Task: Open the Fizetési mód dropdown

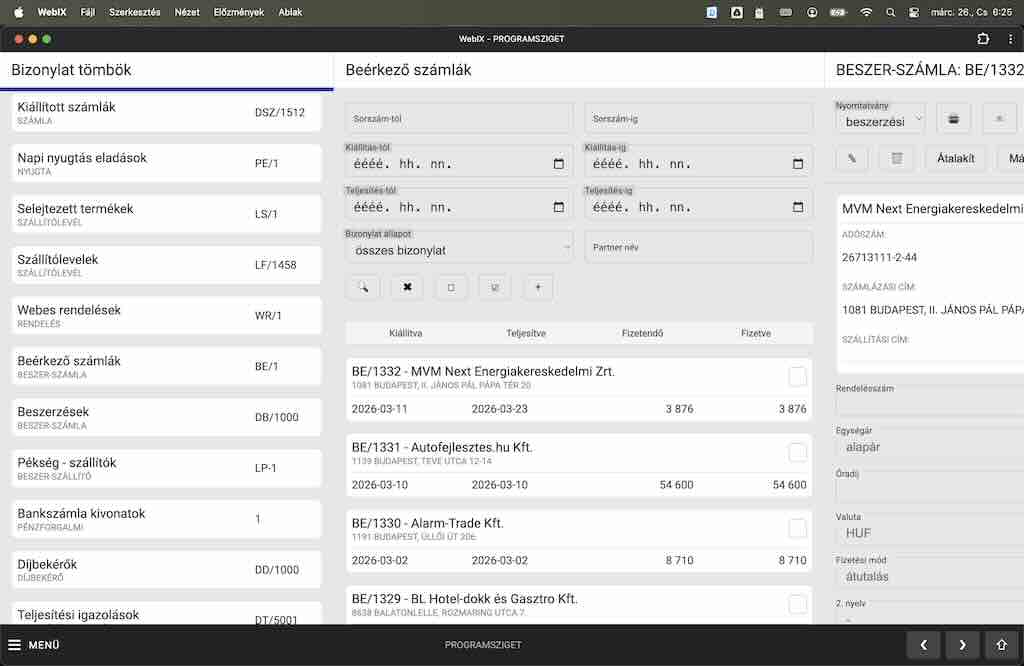Action: [930, 576]
